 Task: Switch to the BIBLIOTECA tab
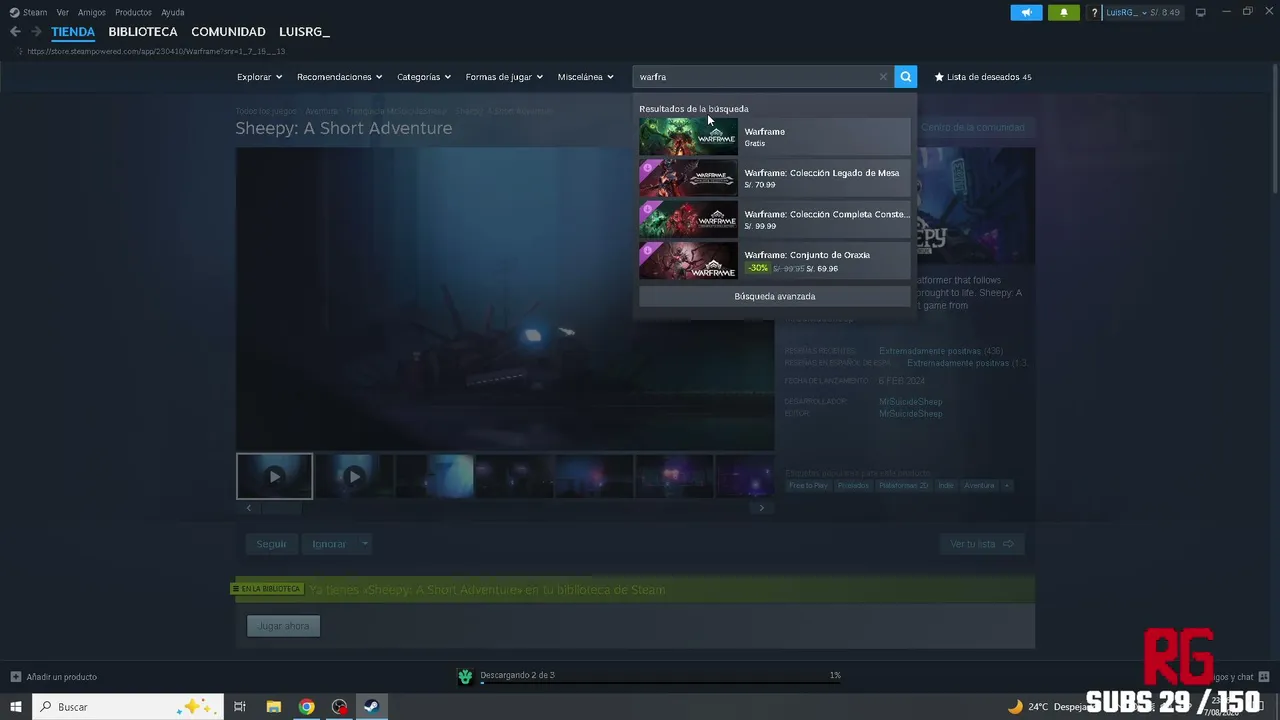pos(143,32)
